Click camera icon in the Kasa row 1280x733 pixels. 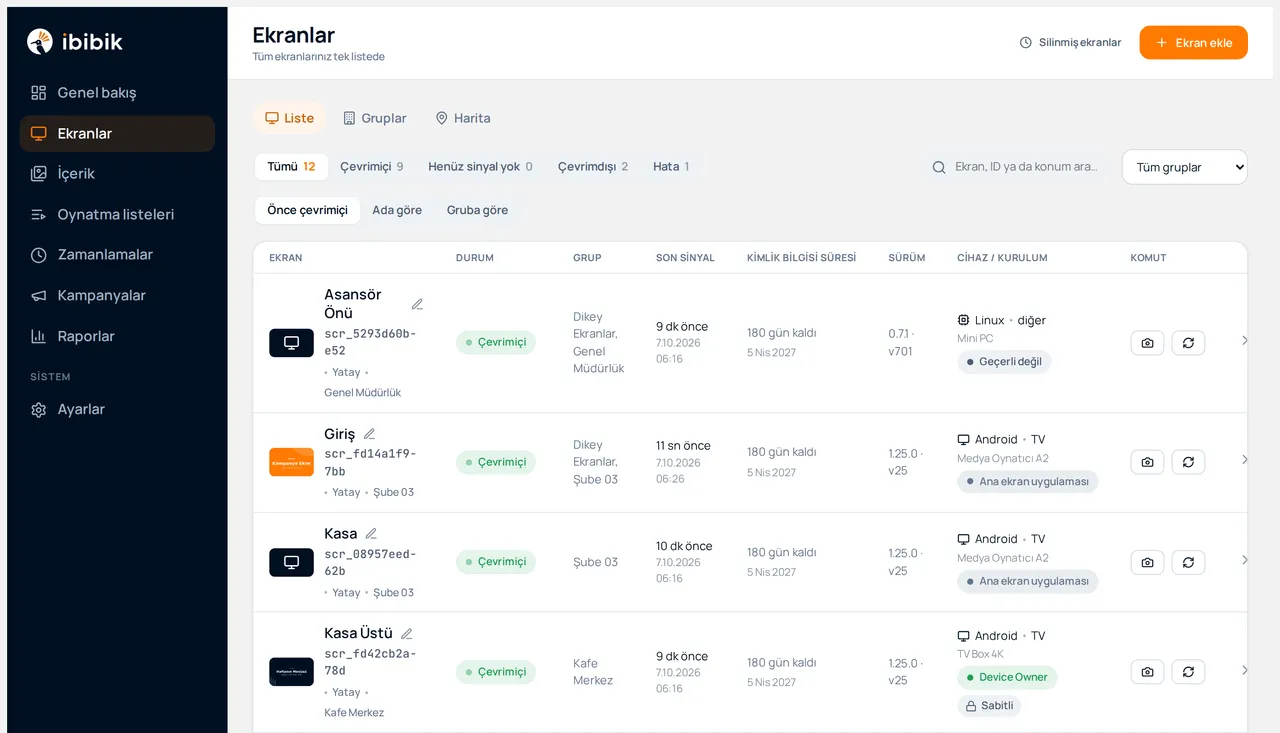pyautogui.click(x=1147, y=562)
